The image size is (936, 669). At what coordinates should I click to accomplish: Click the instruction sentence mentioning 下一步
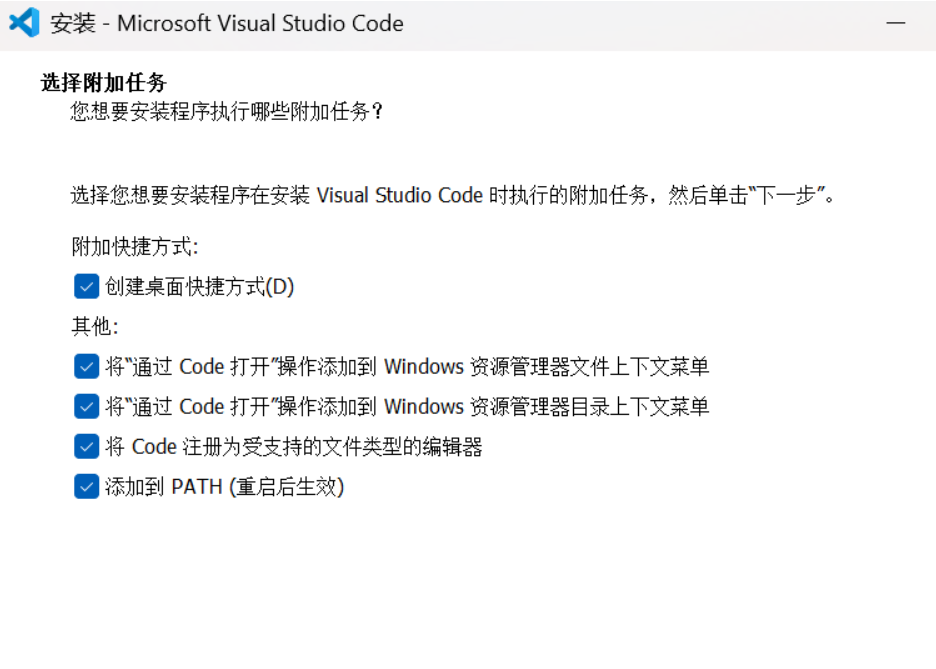[452, 195]
